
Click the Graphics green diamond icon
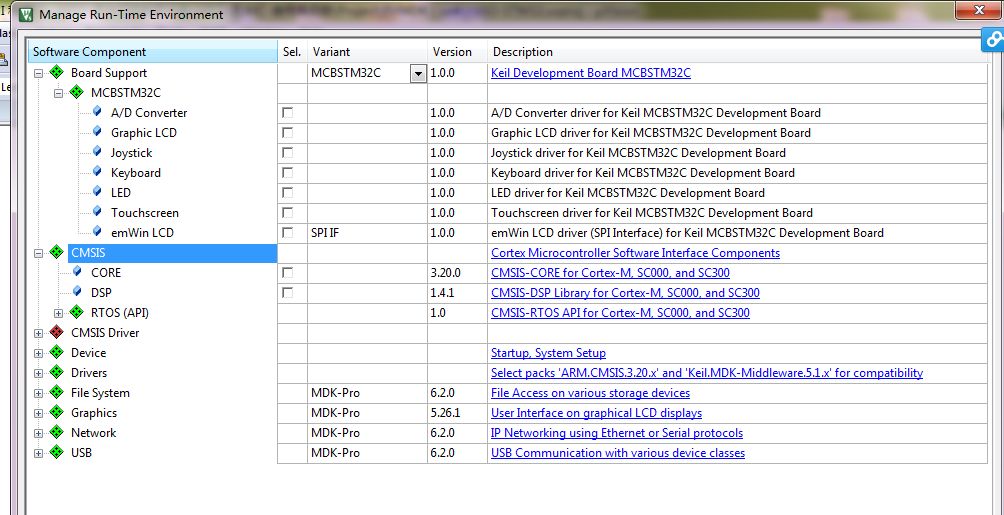(x=56, y=413)
